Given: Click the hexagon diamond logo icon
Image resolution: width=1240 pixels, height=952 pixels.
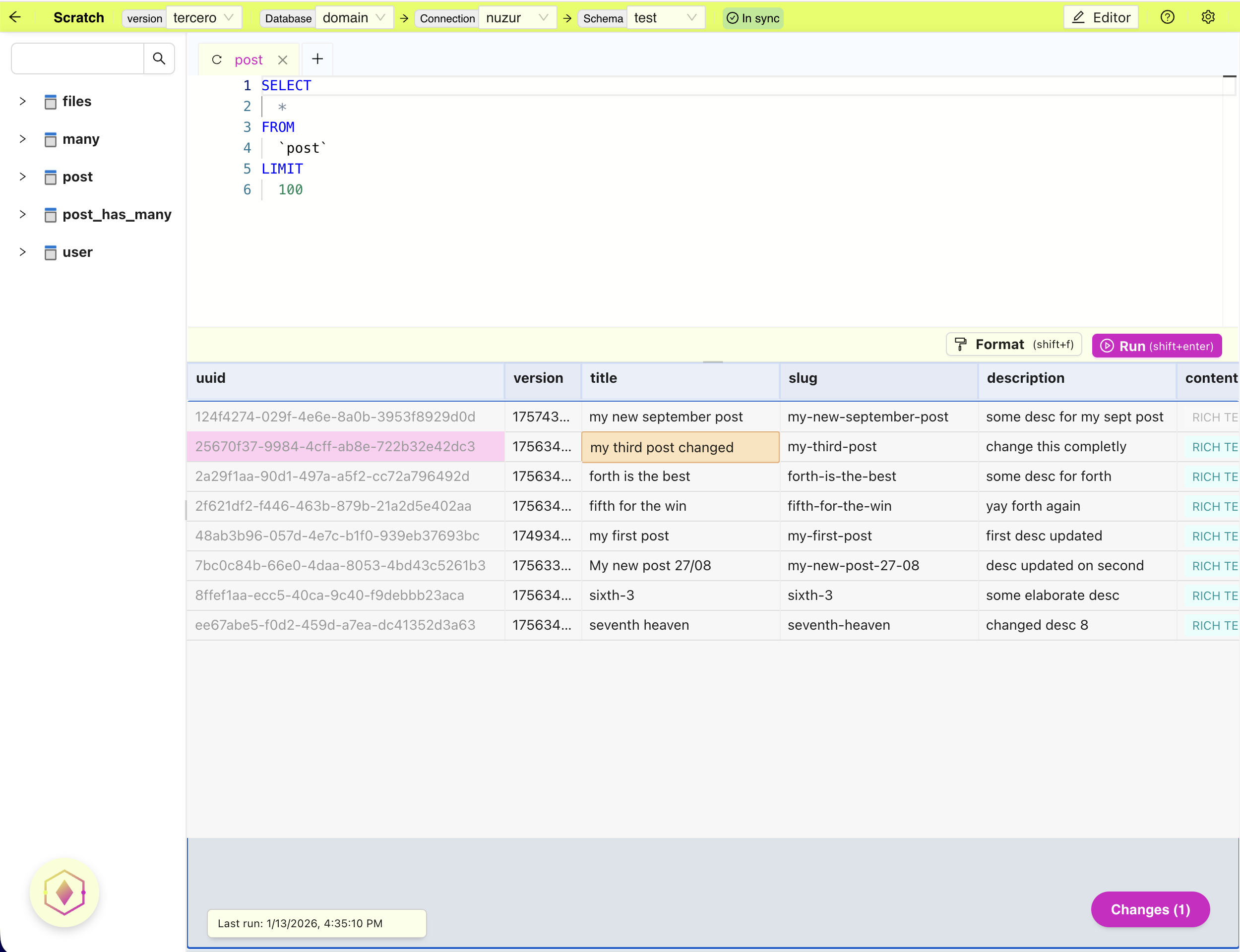Looking at the screenshot, I should 64,892.
